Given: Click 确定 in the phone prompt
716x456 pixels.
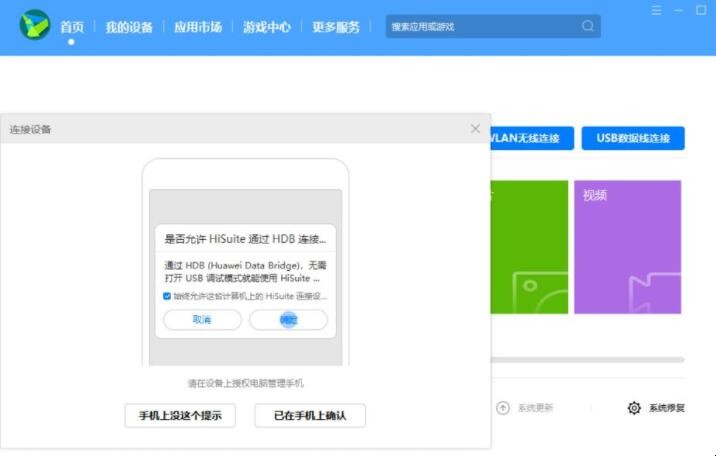Looking at the screenshot, I should [288, 320].
